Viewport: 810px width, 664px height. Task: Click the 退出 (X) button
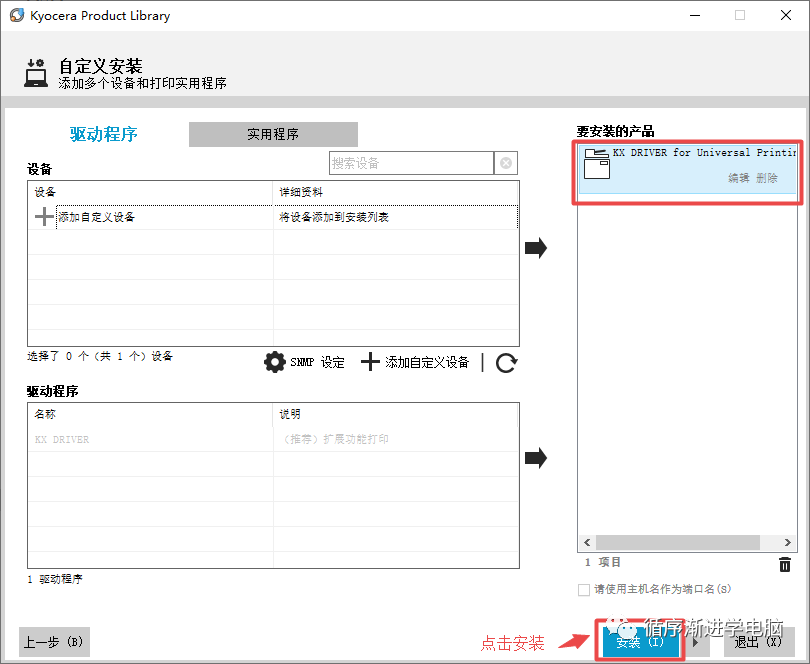coord(758,641)
